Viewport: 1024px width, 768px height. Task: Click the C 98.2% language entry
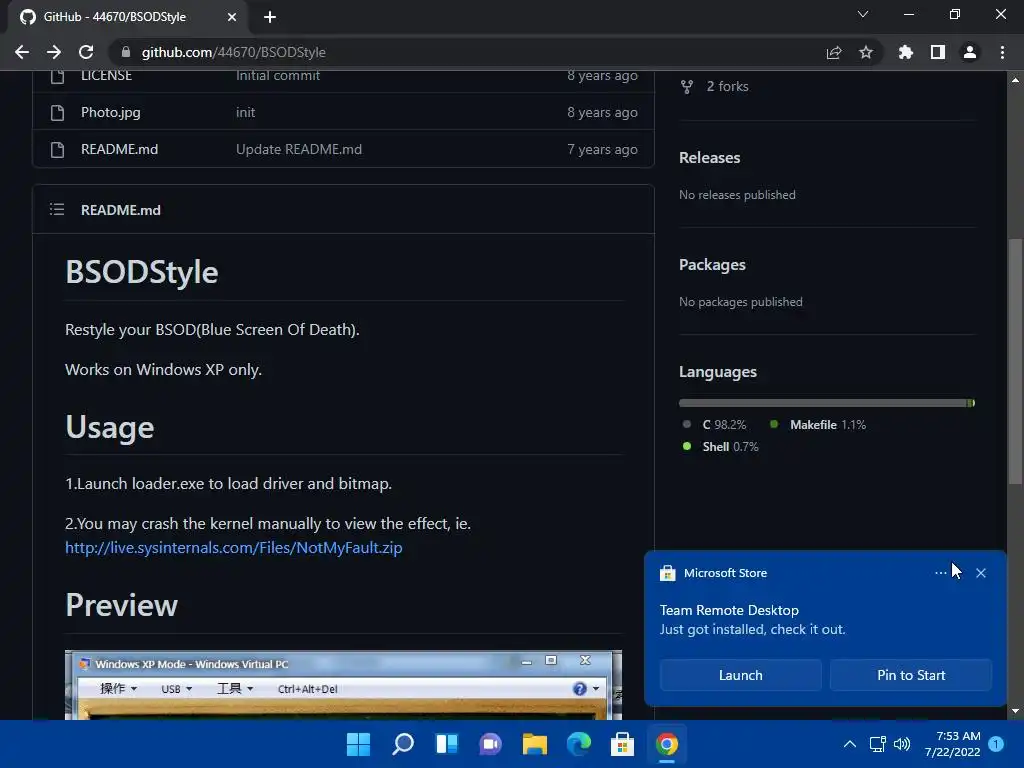714,424
